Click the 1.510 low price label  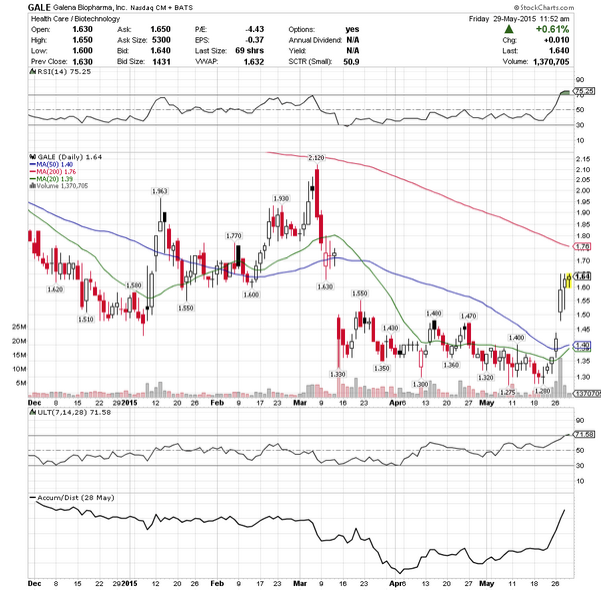tap(85, 319)
